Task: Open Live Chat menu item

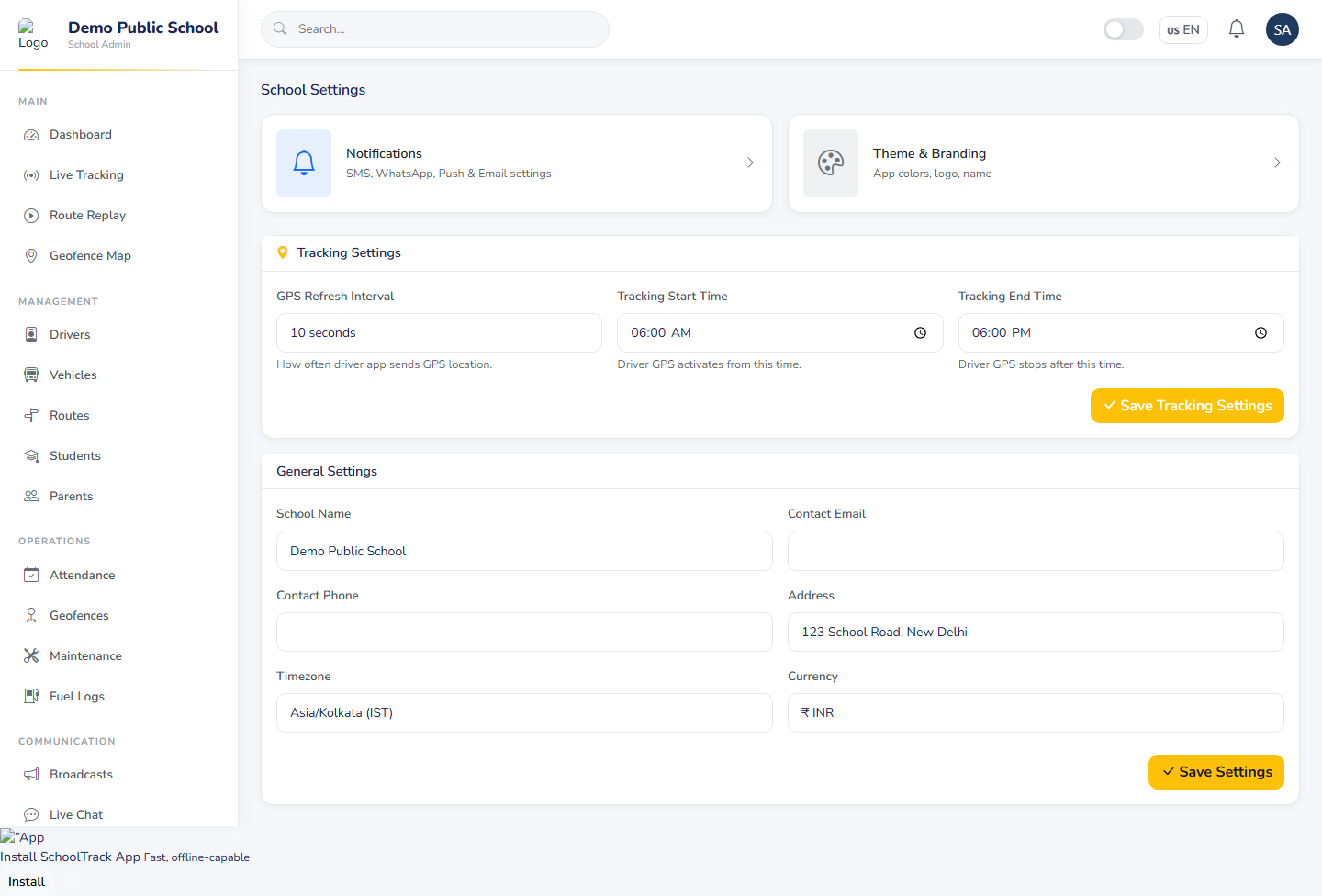Action: click(119, 815)
